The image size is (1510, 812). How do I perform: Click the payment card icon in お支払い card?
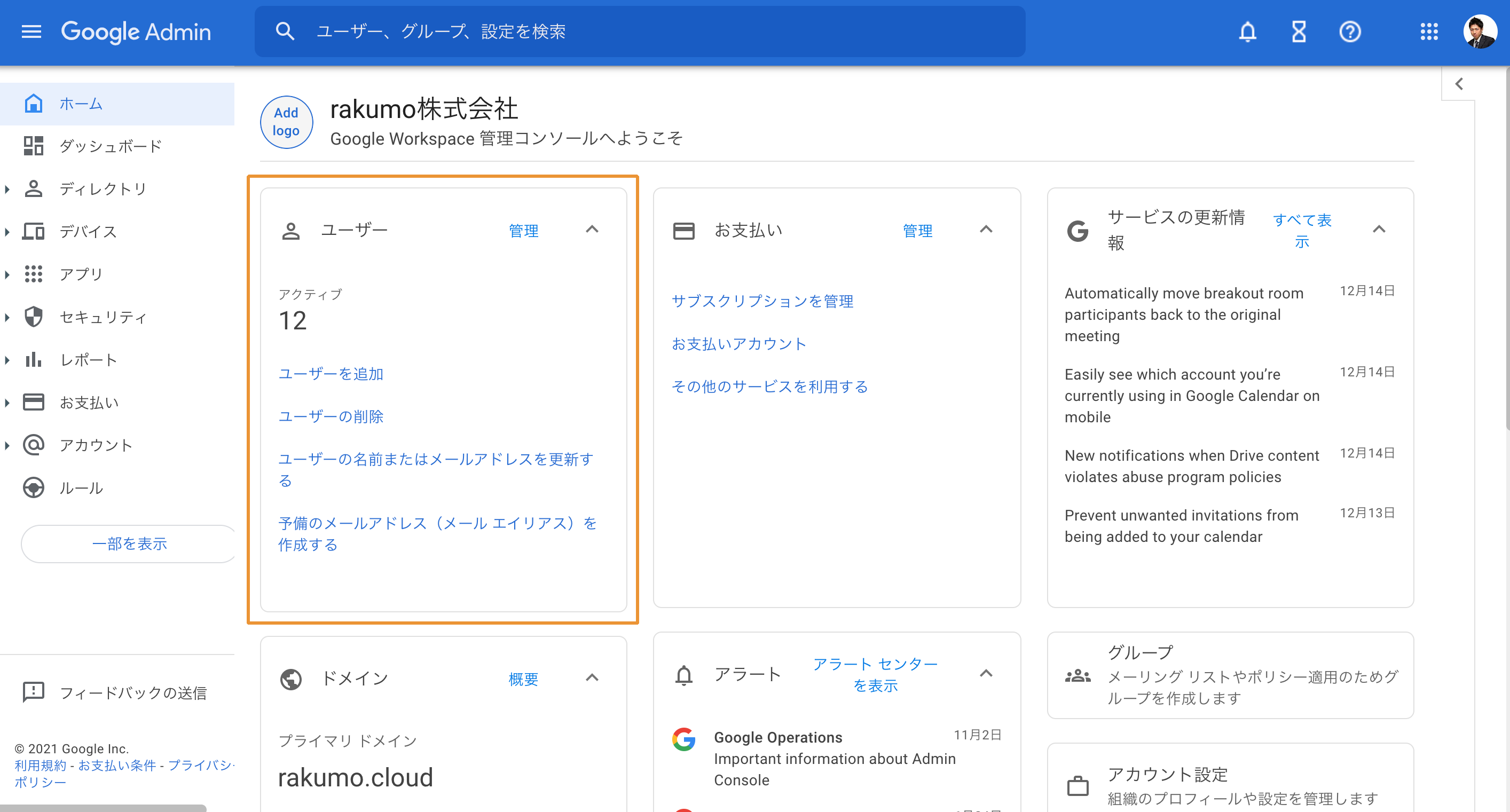click(683, 231)
